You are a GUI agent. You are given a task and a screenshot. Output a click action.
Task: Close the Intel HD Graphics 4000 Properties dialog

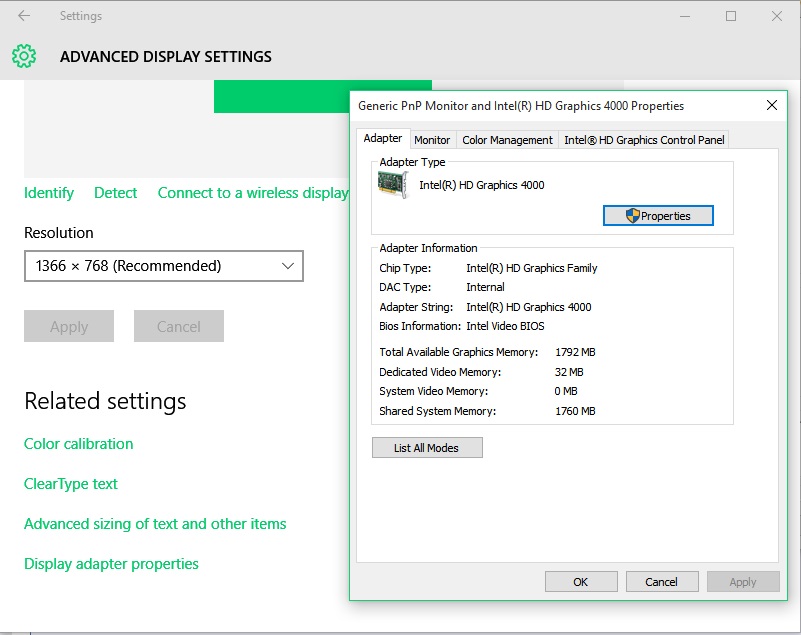(x=771, y=105)
